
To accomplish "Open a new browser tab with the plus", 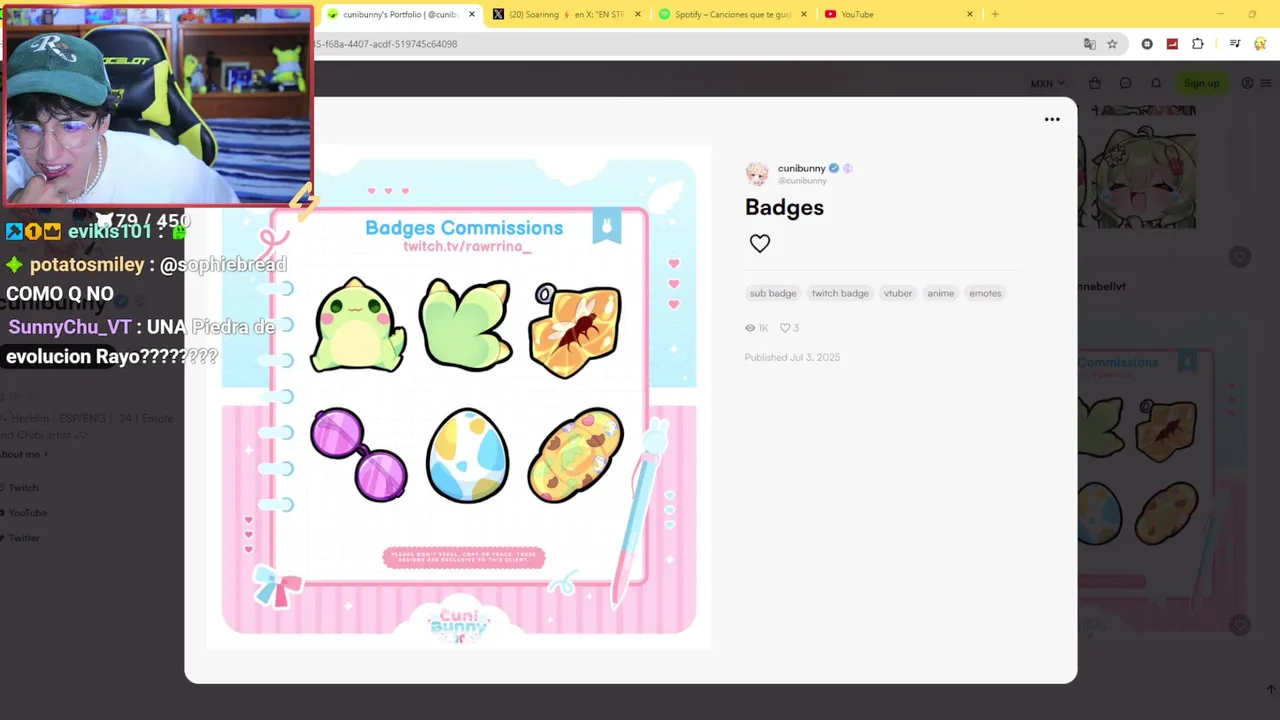I will [x=995, y=14].
